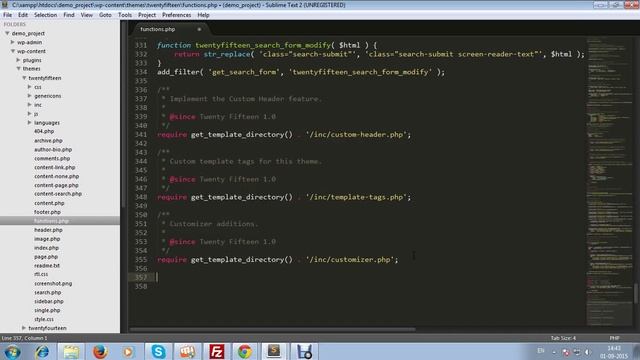Collapse the twentyfifteen folder
Viewport: 640px width, 360px height.
coord(24,78)
